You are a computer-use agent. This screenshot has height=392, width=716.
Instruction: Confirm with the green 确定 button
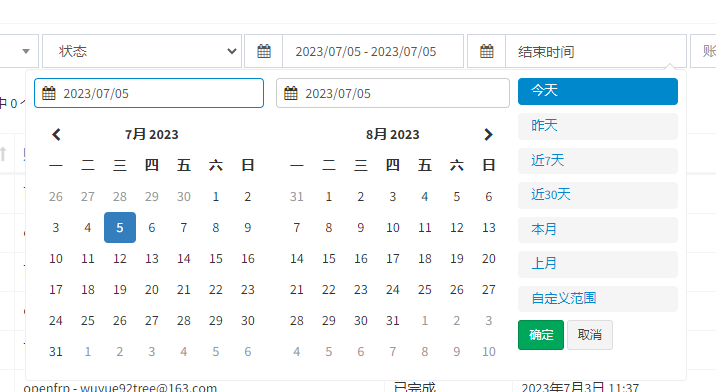pyautogui.click(x=541, y=335)
